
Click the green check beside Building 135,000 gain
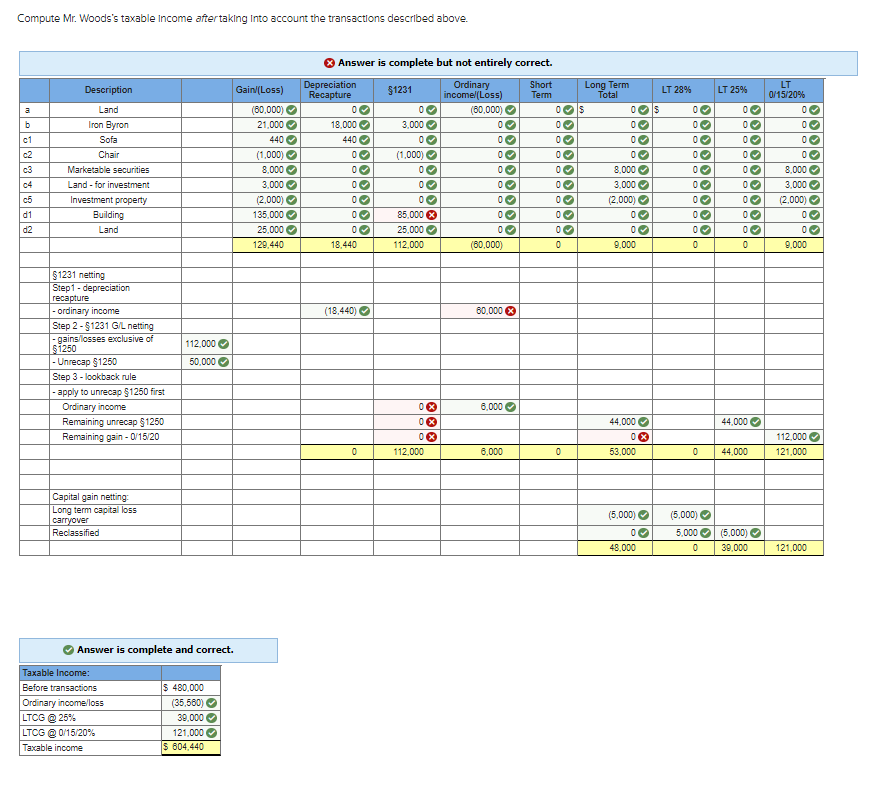coord(291,215)
